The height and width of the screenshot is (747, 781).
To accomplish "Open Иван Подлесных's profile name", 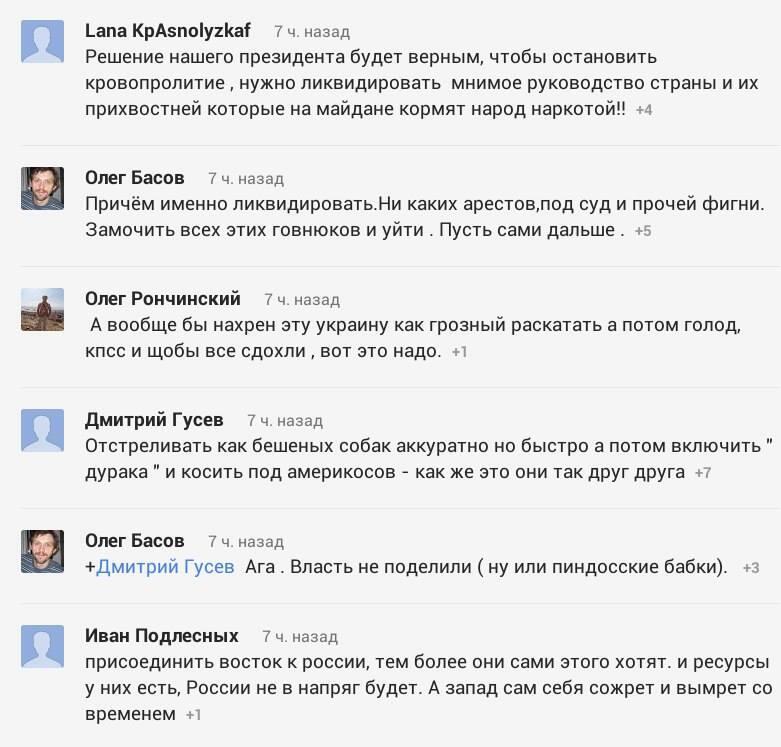I will (162, 635).
